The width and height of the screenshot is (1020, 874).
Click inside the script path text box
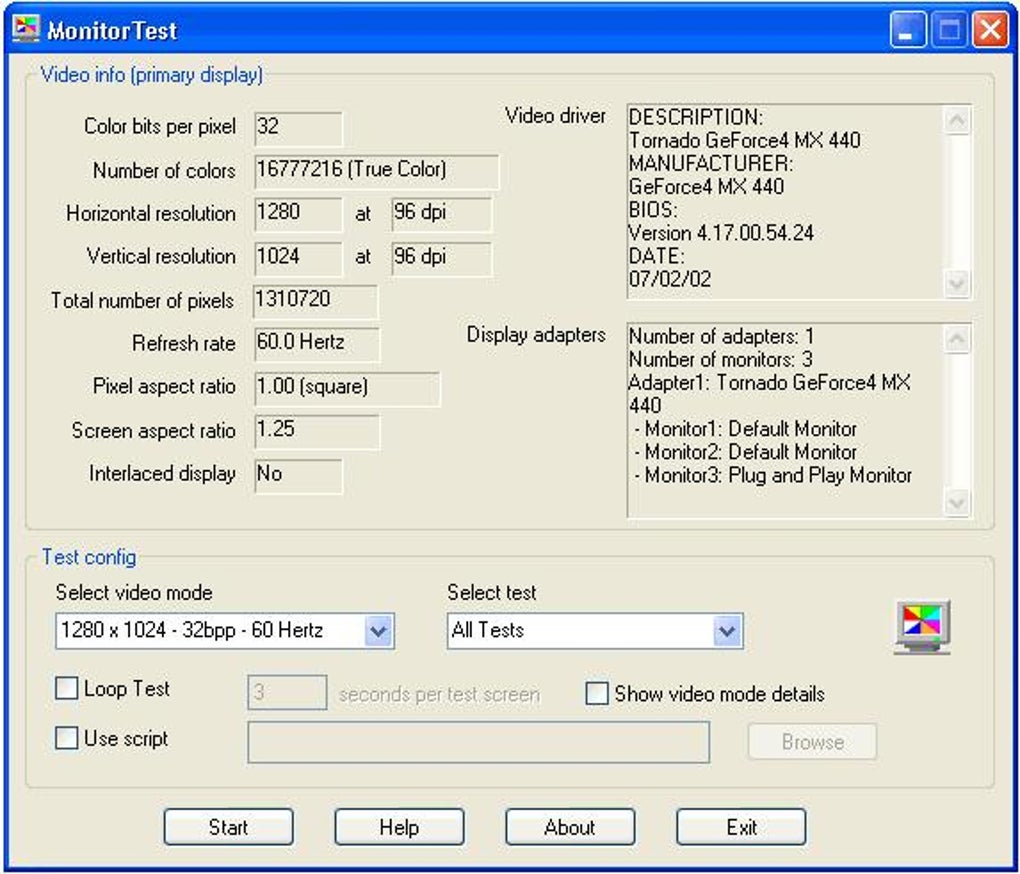coord(478,742)
